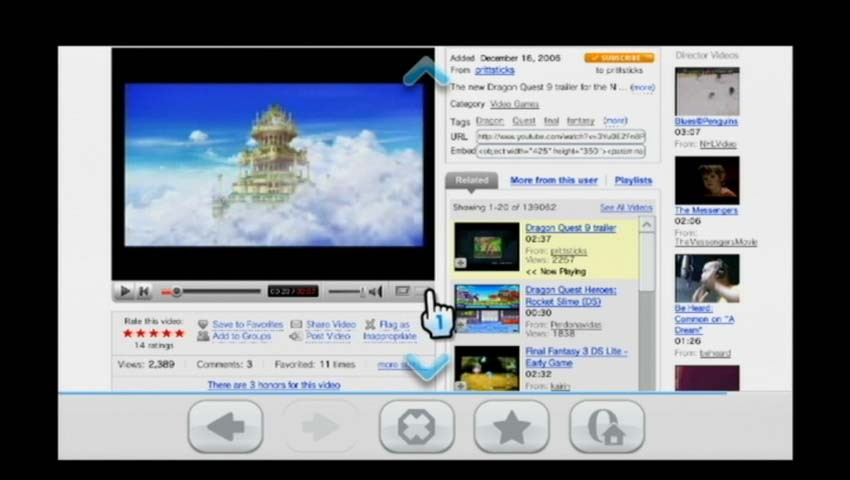Open the See All Videos link
Viewport: 850px width, 480px height.
626,208
